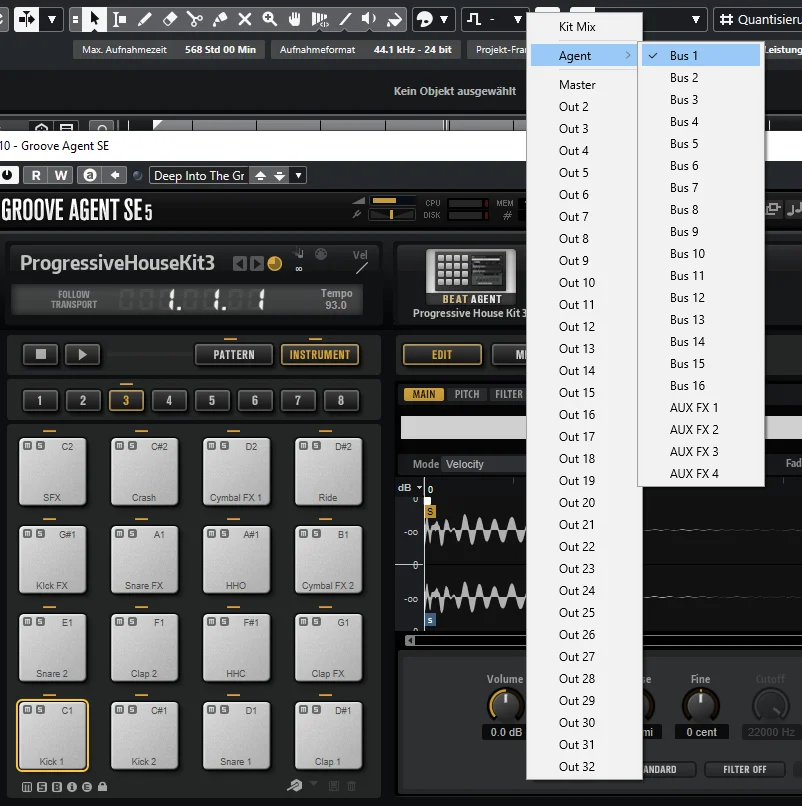Open the Auto-Scroll options dropdown
802x806 pixels.
[x=52, y=20]
